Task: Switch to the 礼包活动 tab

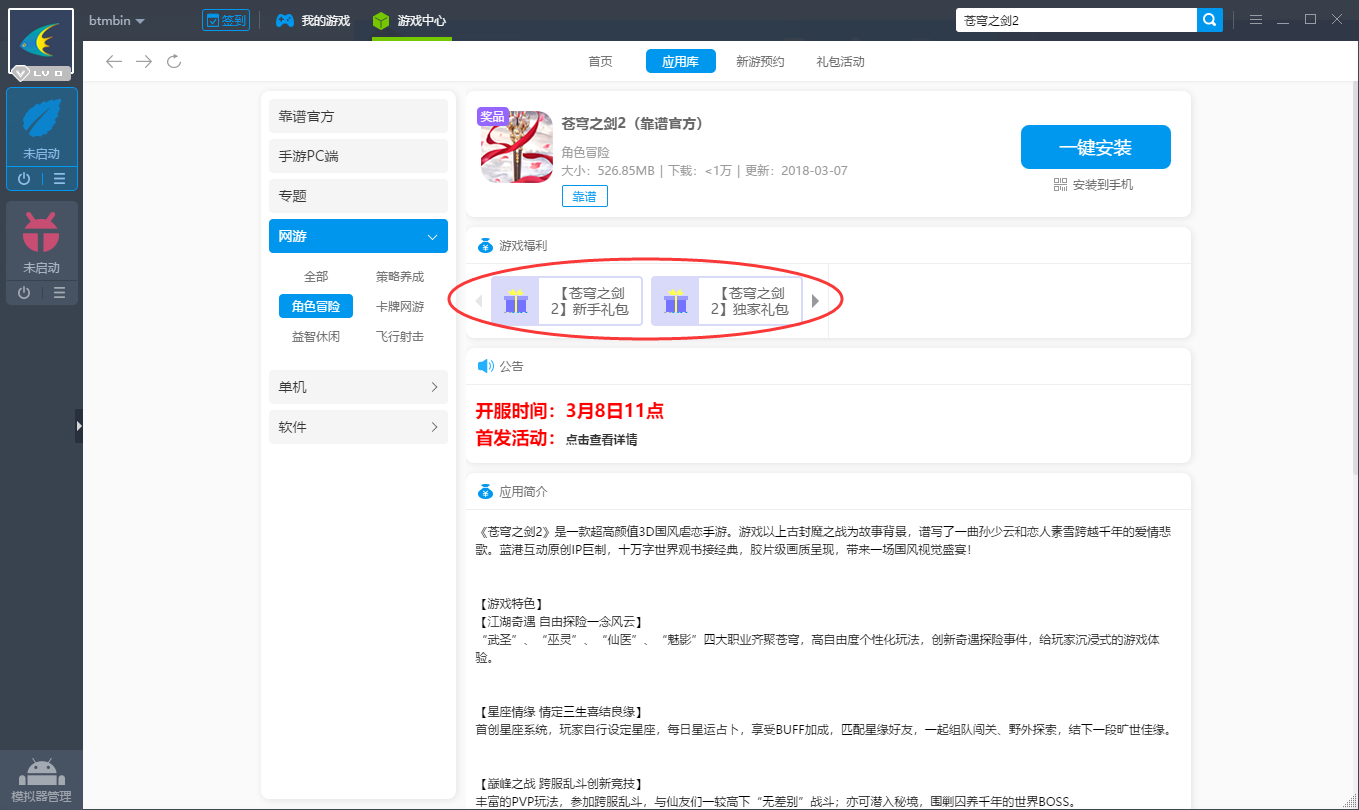Action: click(x=840, y=61)
